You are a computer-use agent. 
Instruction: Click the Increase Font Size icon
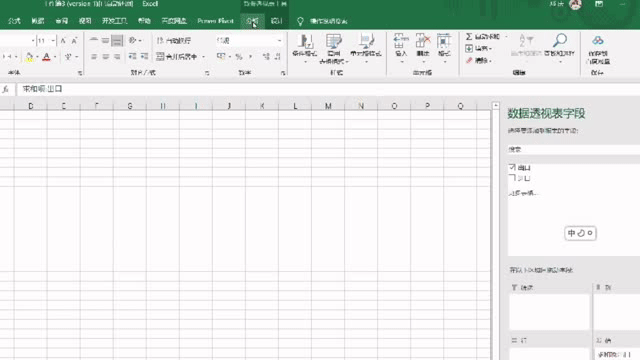click(63, 41)
